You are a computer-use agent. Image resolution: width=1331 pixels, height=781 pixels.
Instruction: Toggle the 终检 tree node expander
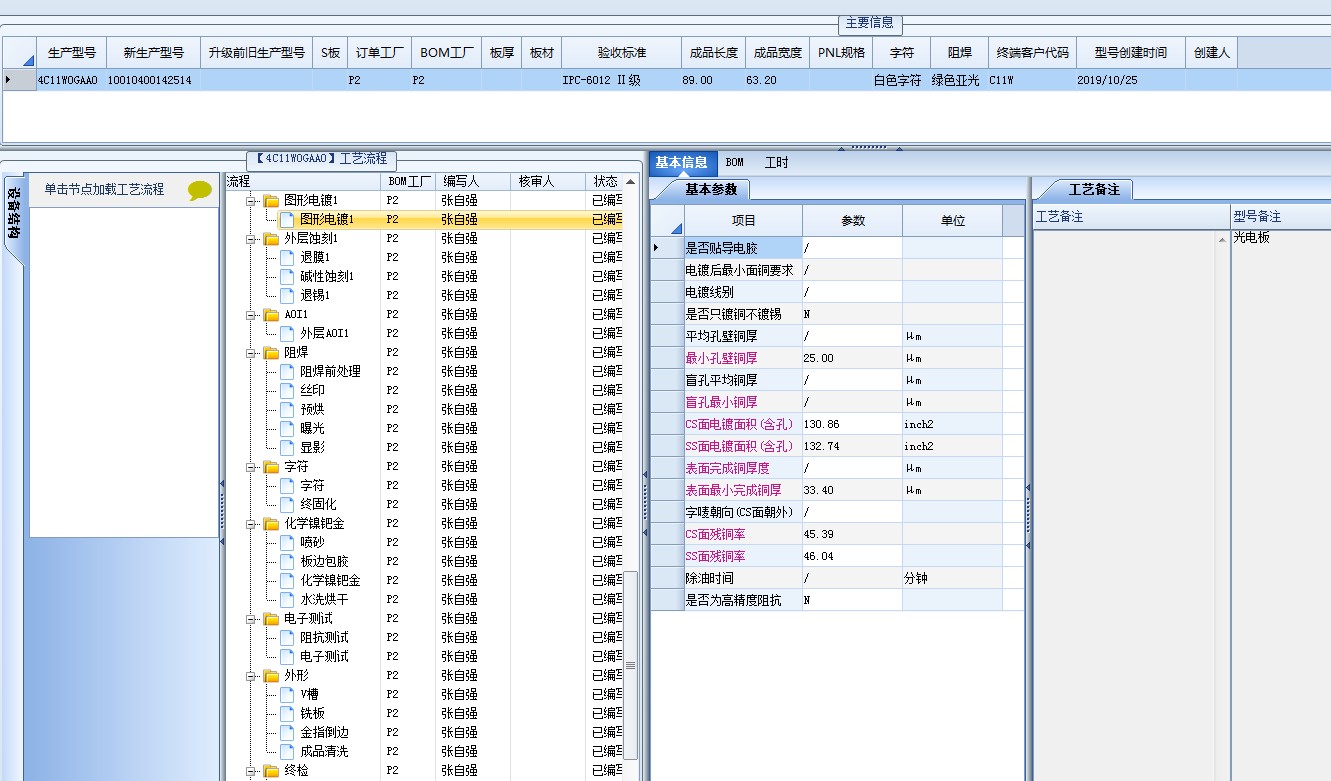[x=251, y=771]
